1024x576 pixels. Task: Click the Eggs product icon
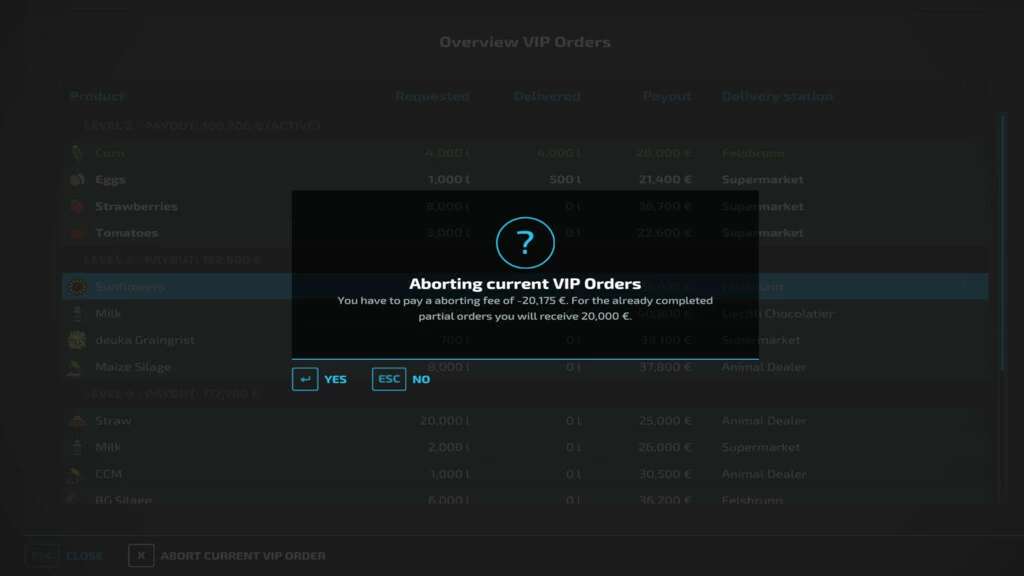(77, 180)
